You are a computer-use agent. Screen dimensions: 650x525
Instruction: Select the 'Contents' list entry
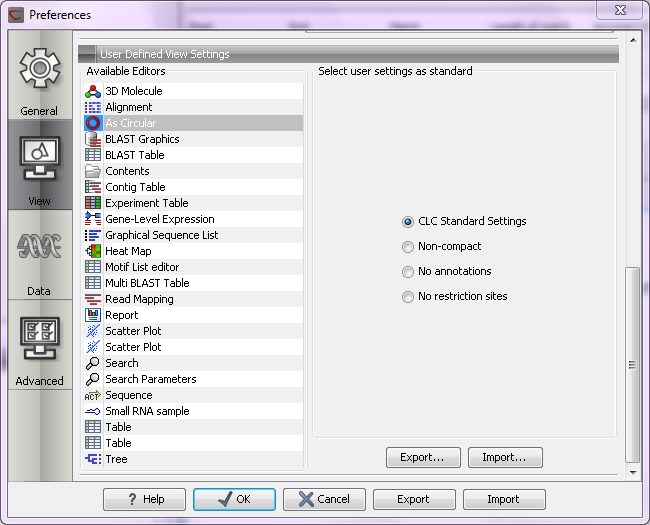[194, 171]
